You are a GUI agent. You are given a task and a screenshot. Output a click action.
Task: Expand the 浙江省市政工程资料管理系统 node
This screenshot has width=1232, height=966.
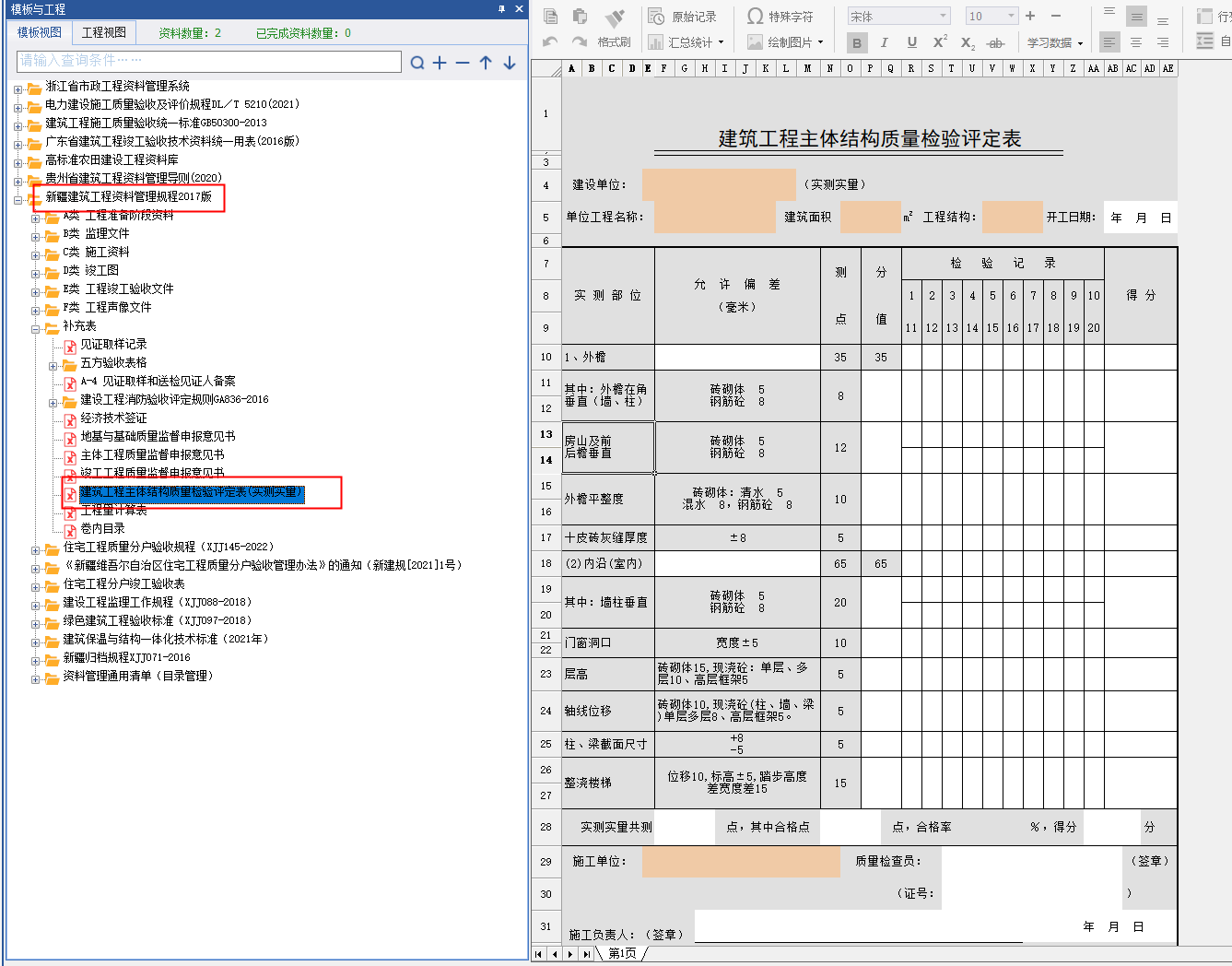pos(18,88)
